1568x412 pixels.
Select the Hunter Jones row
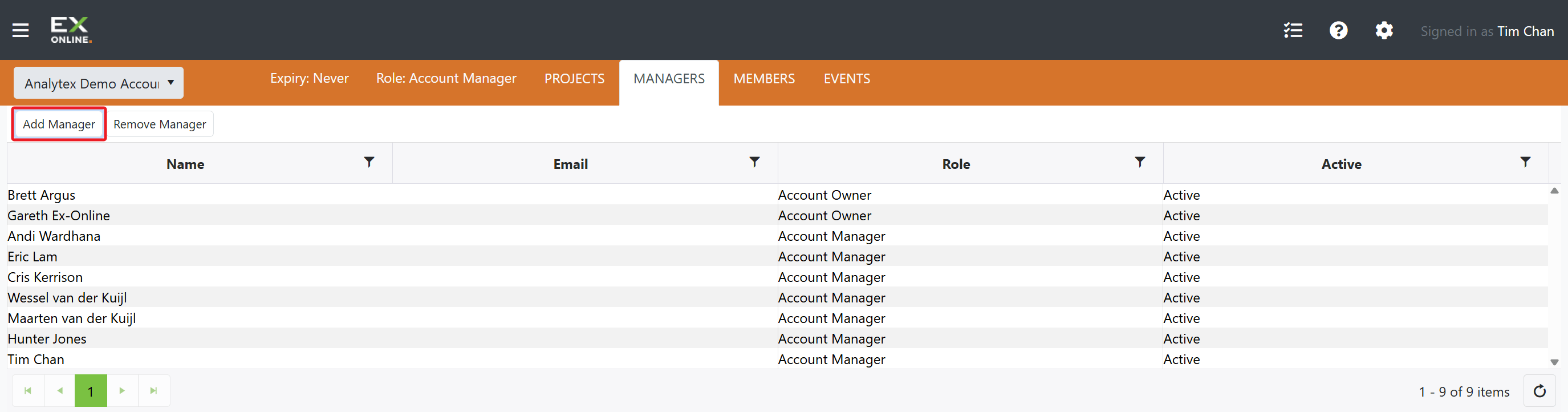click(x=777, y=339)
